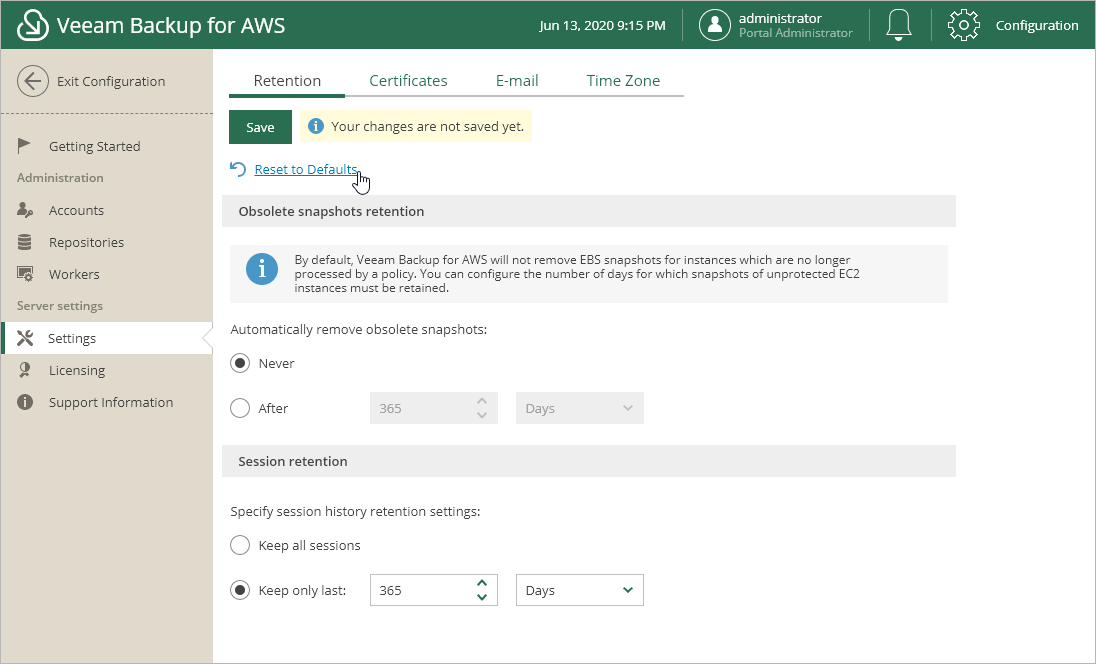Click the Configuration gear icon

[x=963, y=25]
